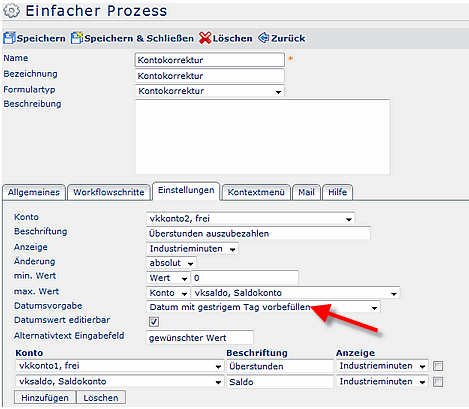Click into the Beschreibung text area
Image resolution: width=469 pixels, height=409 pixels.
coord(263,137)
